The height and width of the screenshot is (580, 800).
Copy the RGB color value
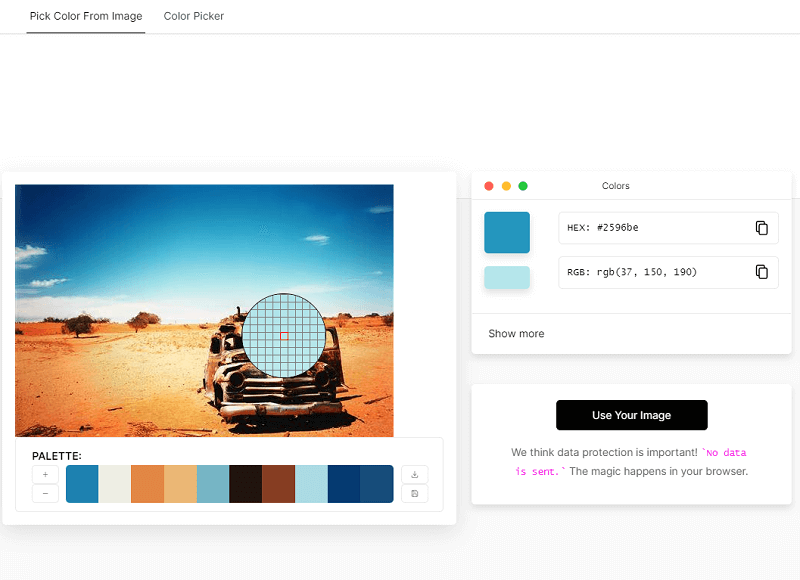761,272
